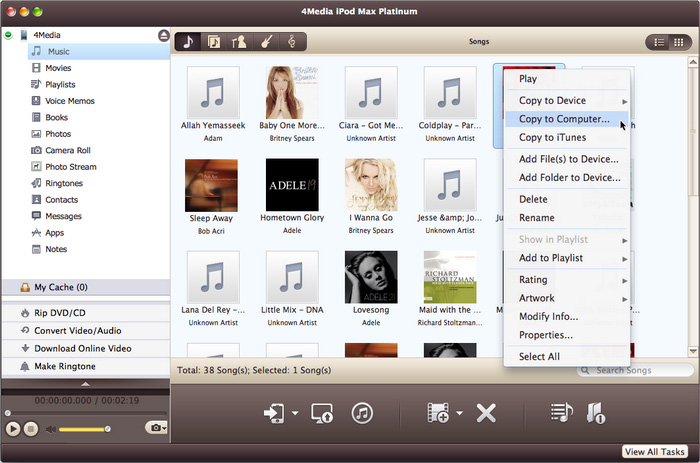Screen dimensions: 700x463
Task: Click the Copy to Computer toolbar icon
Action: click(x=322, y=413)
